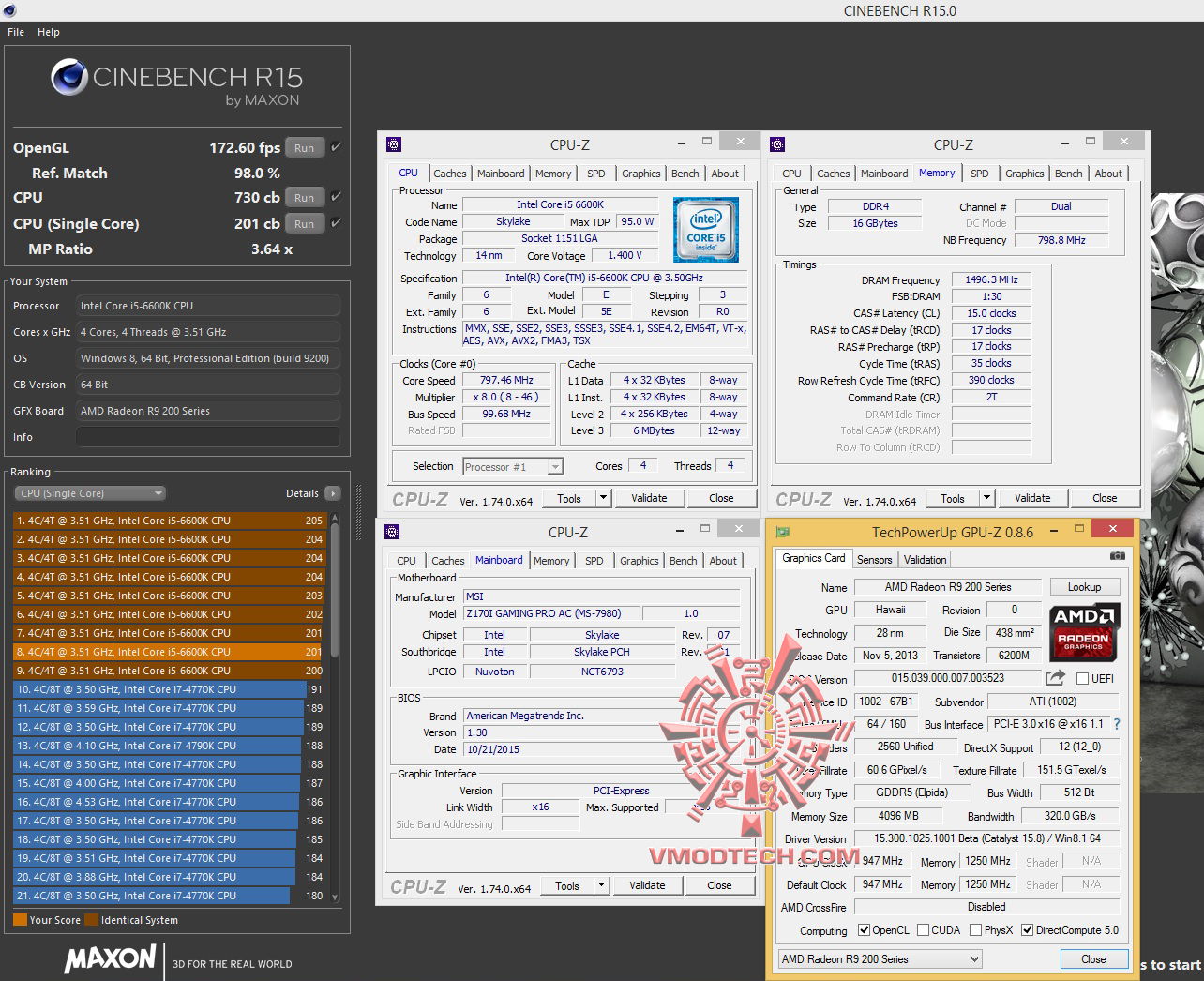Click the Z170I GAMING PRO AC model field
Screen dimensions: 1204x981
coord(551,613)
